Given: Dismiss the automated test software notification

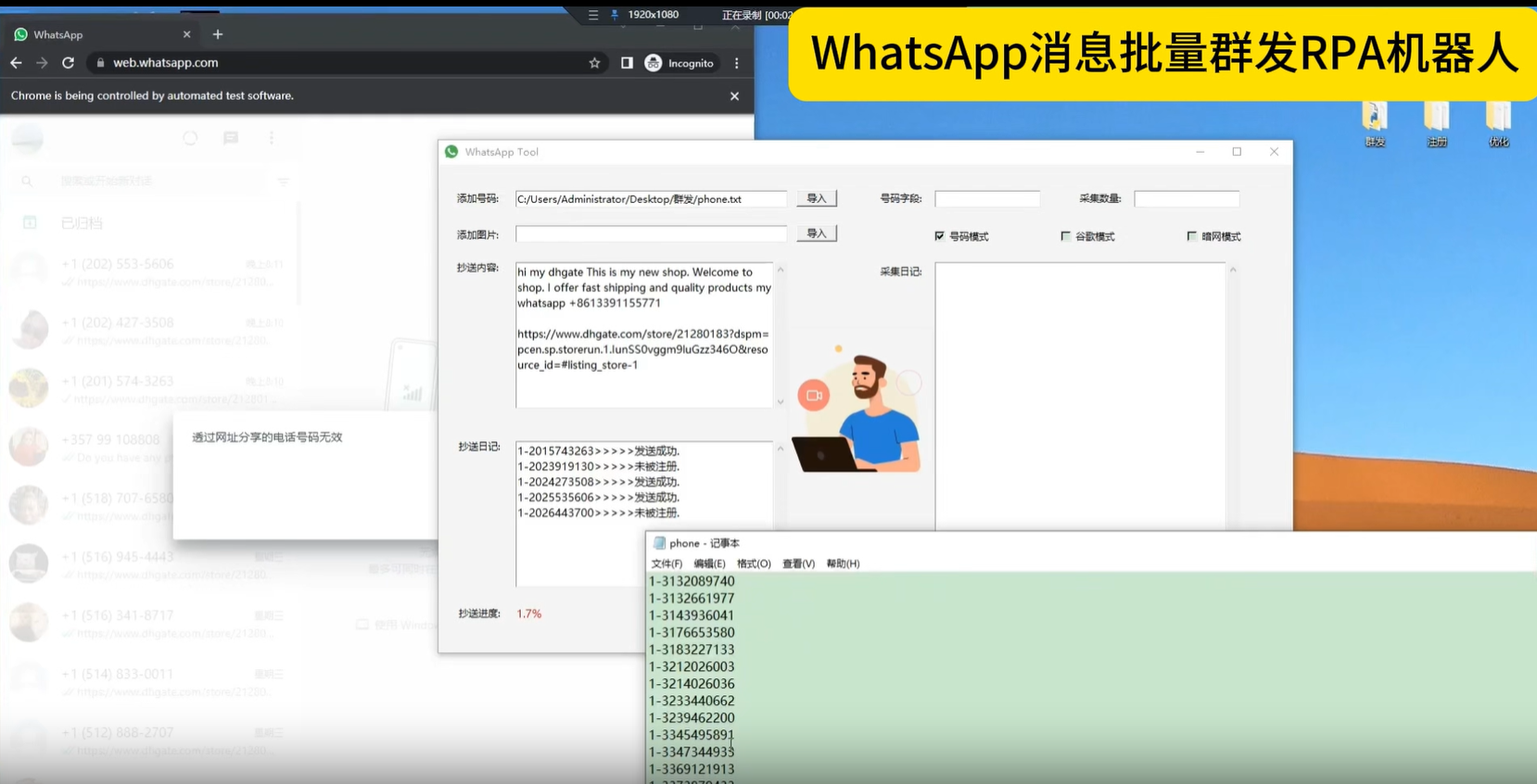Looking at the screenshot, I should 734,95.
